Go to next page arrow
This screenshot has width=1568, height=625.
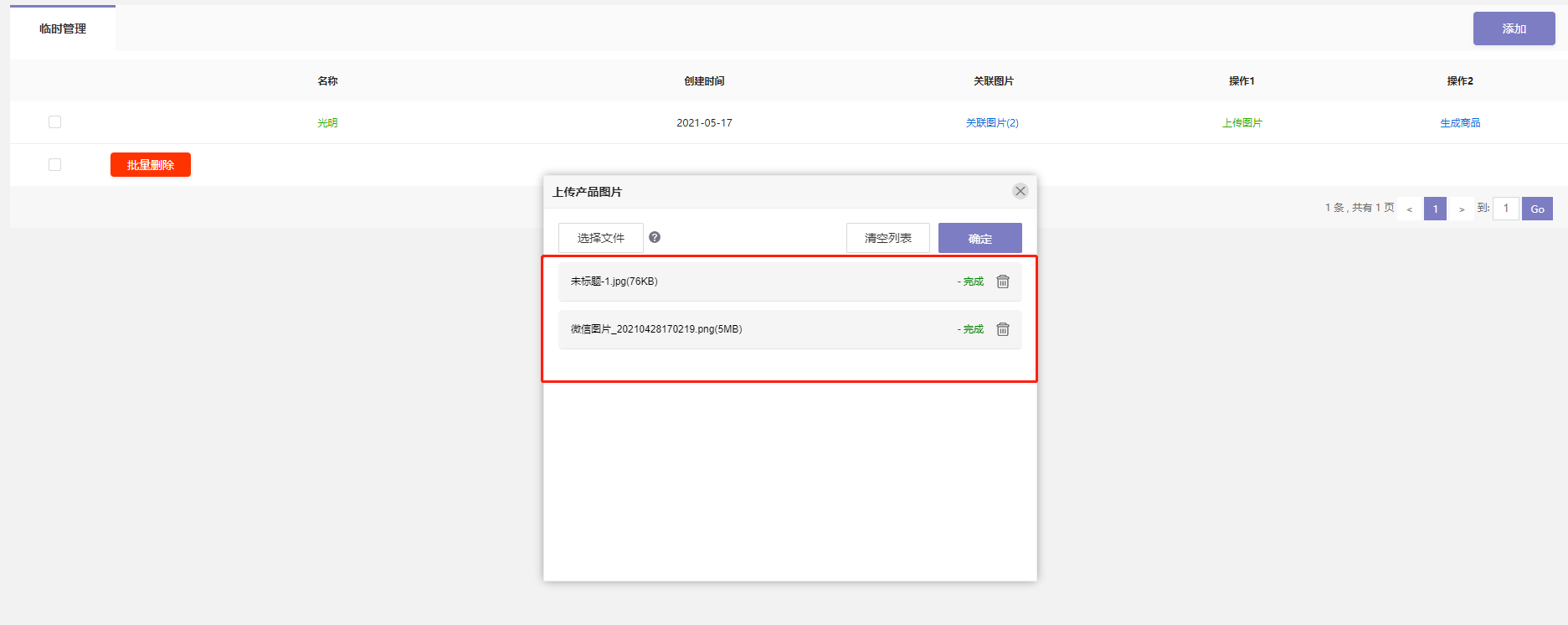coord(1462,209)
